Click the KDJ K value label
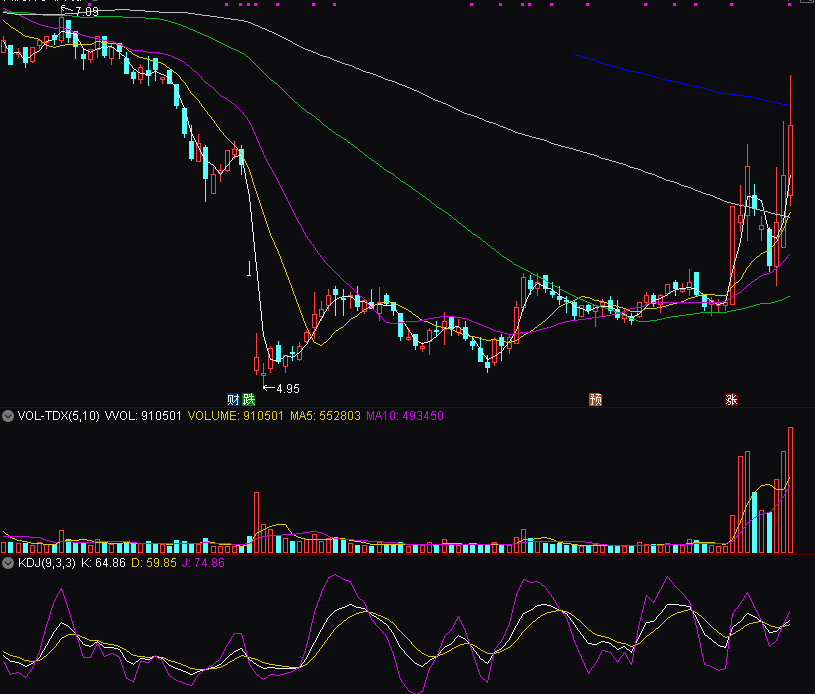This screenshot has width=815, height=694. point(102,563)
